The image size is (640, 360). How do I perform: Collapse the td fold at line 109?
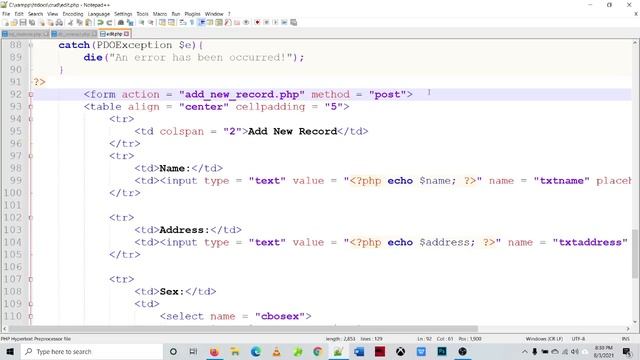coord(31,304)
